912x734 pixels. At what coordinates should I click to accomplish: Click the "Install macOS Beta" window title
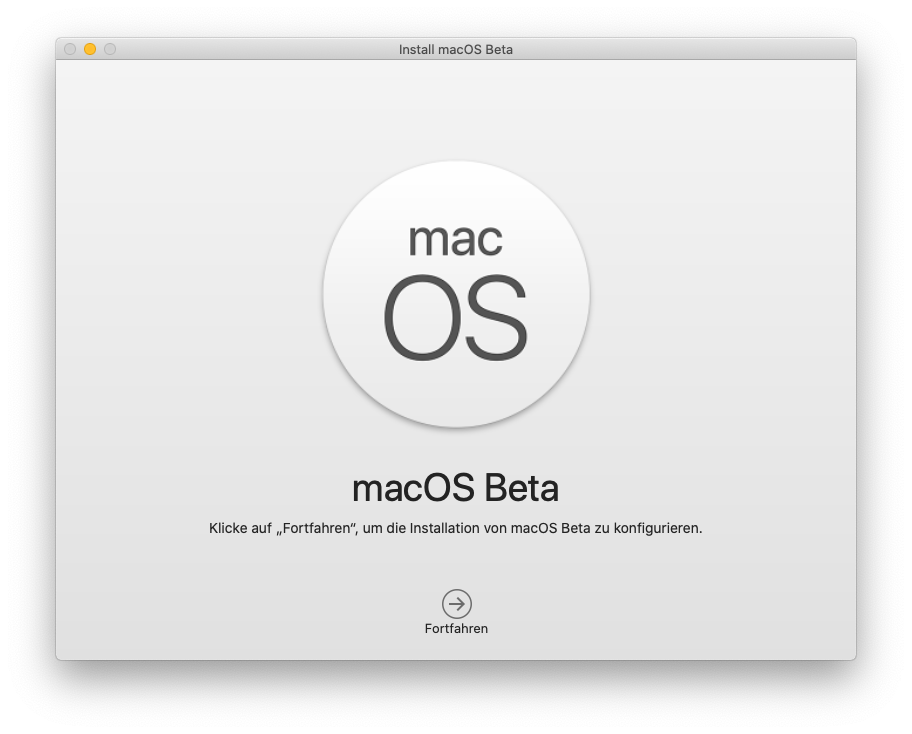(x=455, y=49)
